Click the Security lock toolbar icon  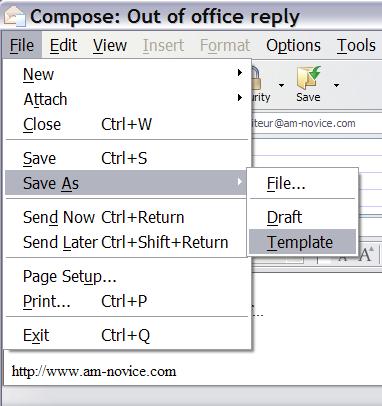pyautogui.click(x=255, y=77)
